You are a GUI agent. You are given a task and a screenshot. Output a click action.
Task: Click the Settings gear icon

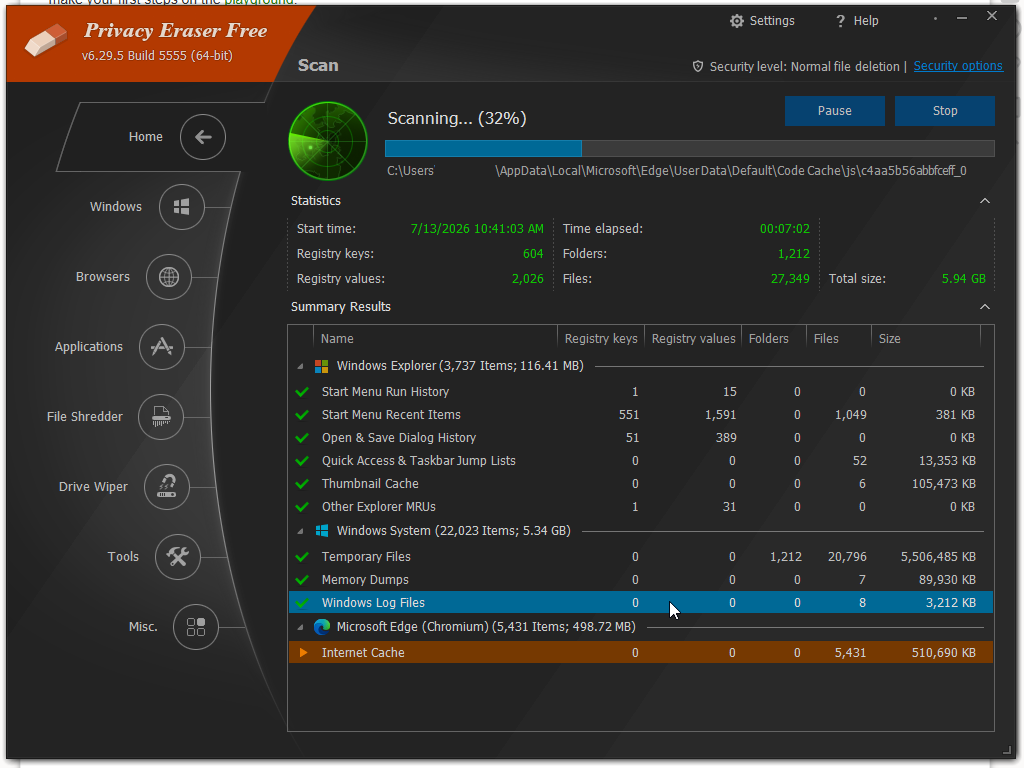click(737, 21)
